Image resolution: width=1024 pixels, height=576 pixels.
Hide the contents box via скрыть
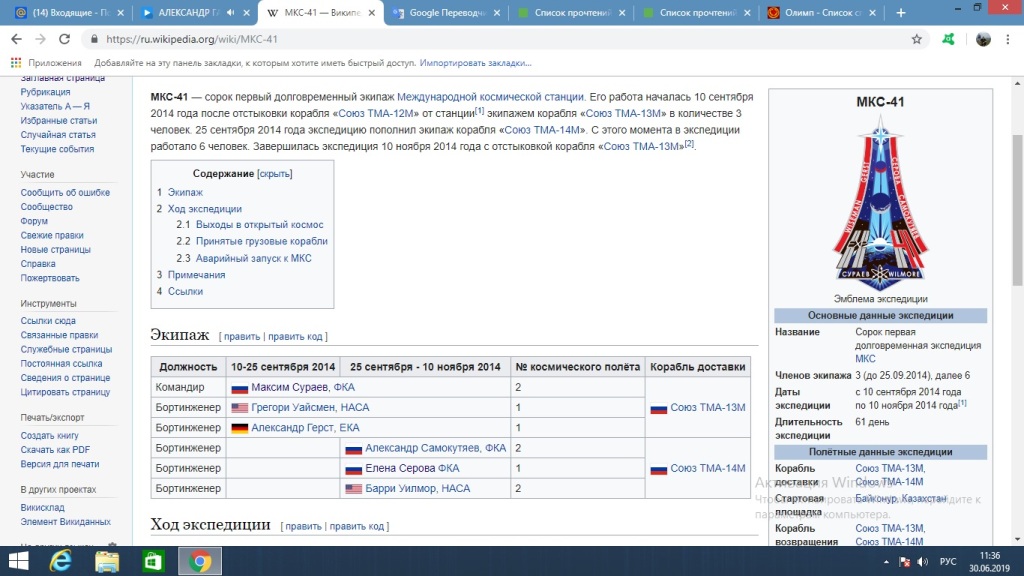pyautogui.click(x=274, y=174)
